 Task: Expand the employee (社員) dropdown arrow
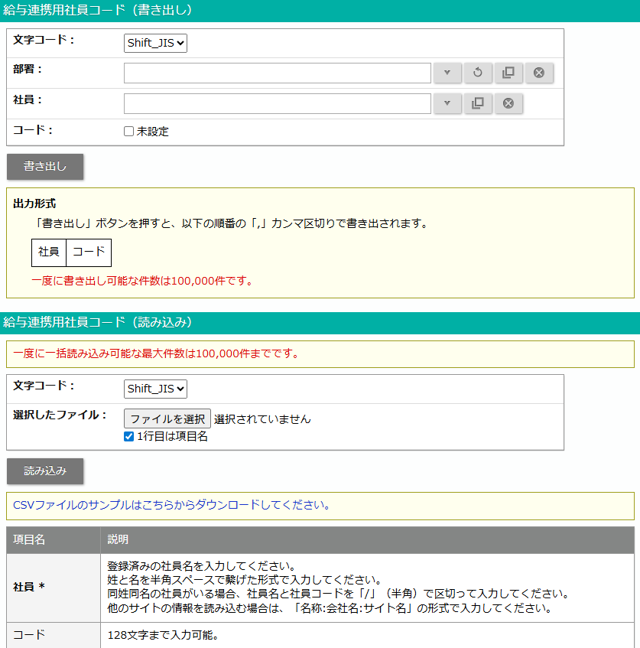click(x=448, y=104)
